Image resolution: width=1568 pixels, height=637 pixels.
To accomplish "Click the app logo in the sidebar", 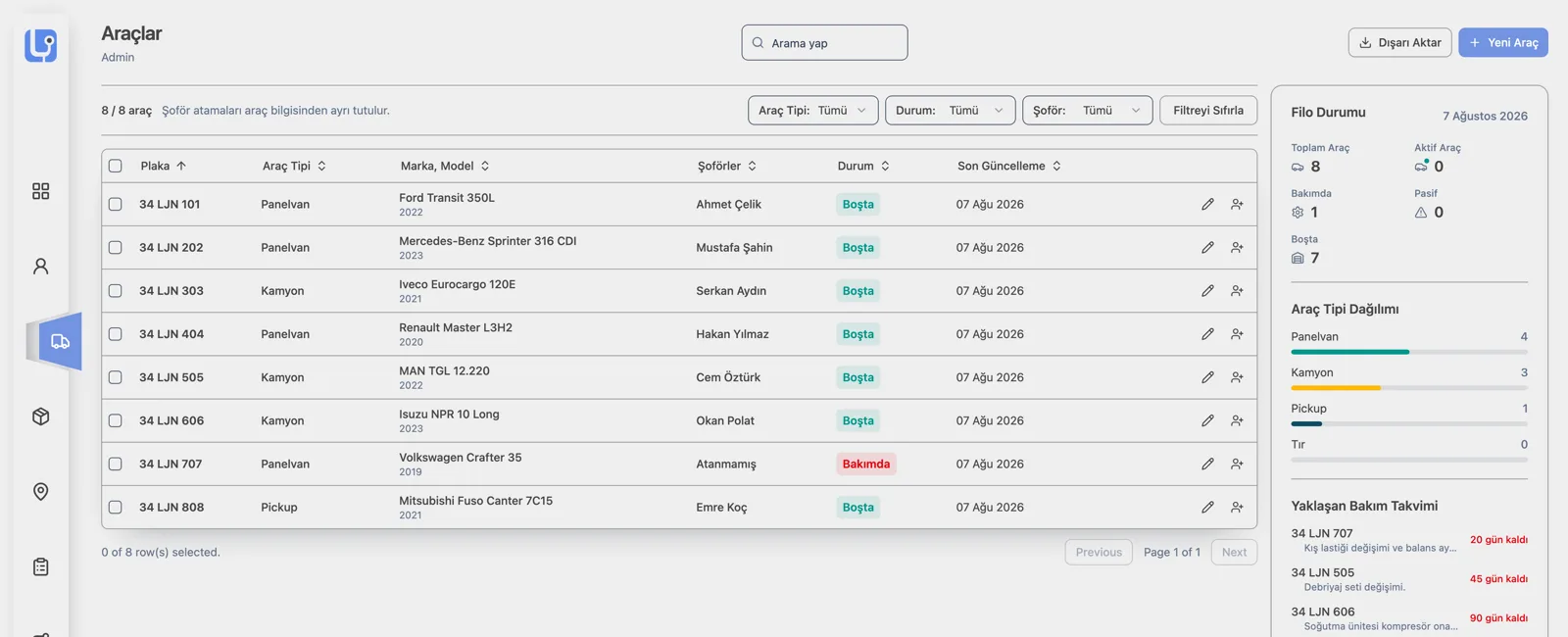I will coord(40,45).
